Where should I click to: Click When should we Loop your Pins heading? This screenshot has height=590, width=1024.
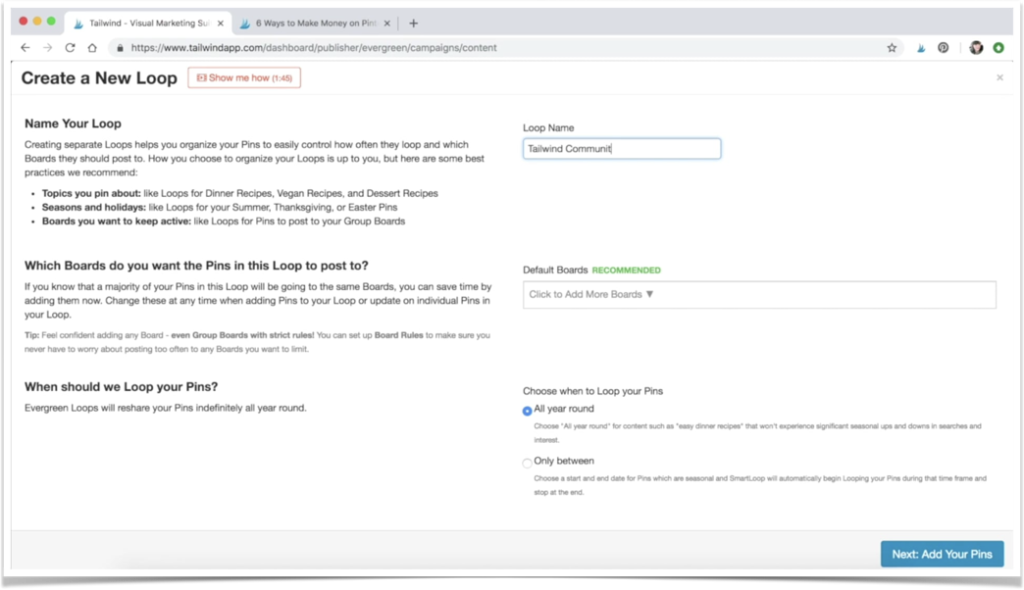[x=121, y=387]
